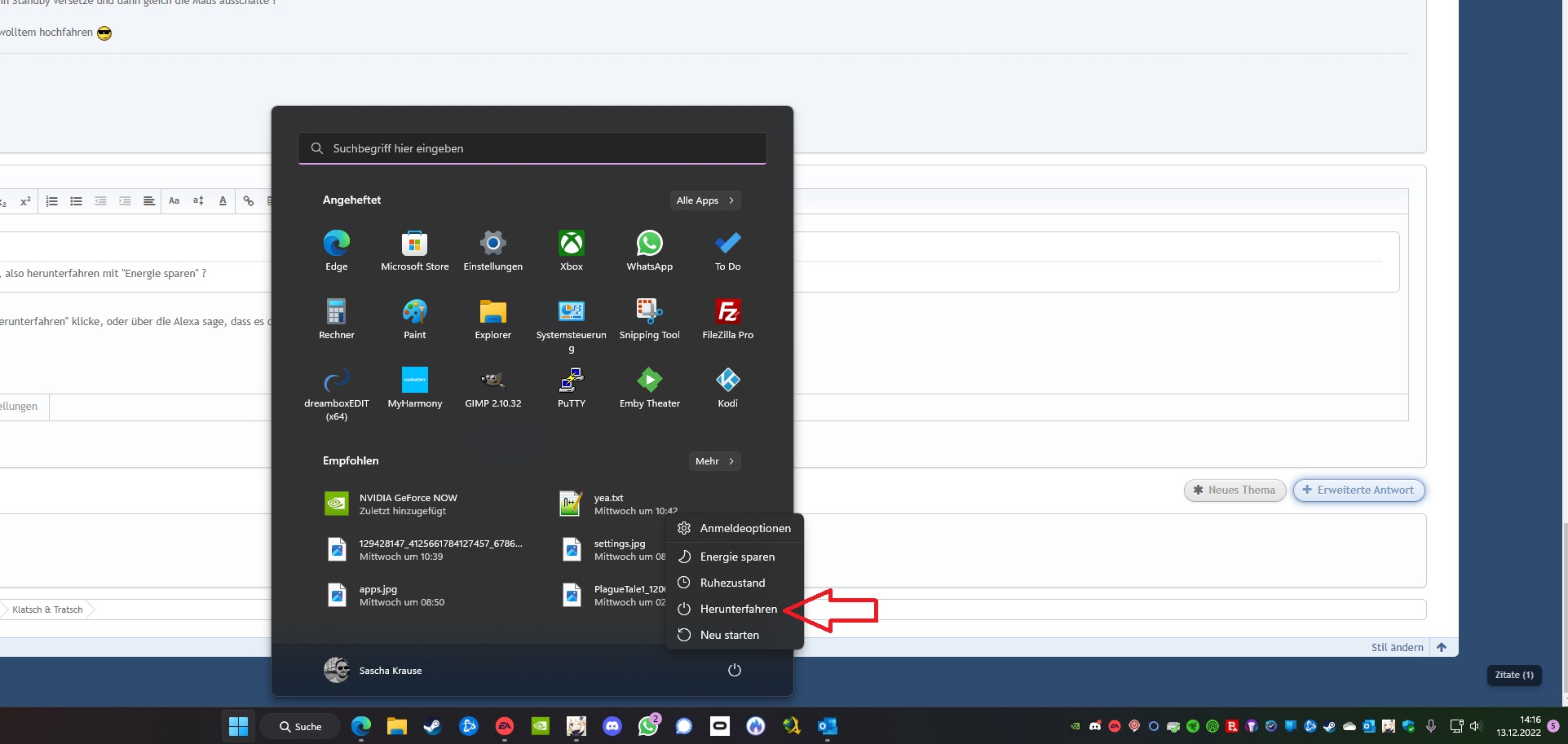Open text alignment in forum editor
The width and height of the screenshot is (1568, 744).
[149, 200]
